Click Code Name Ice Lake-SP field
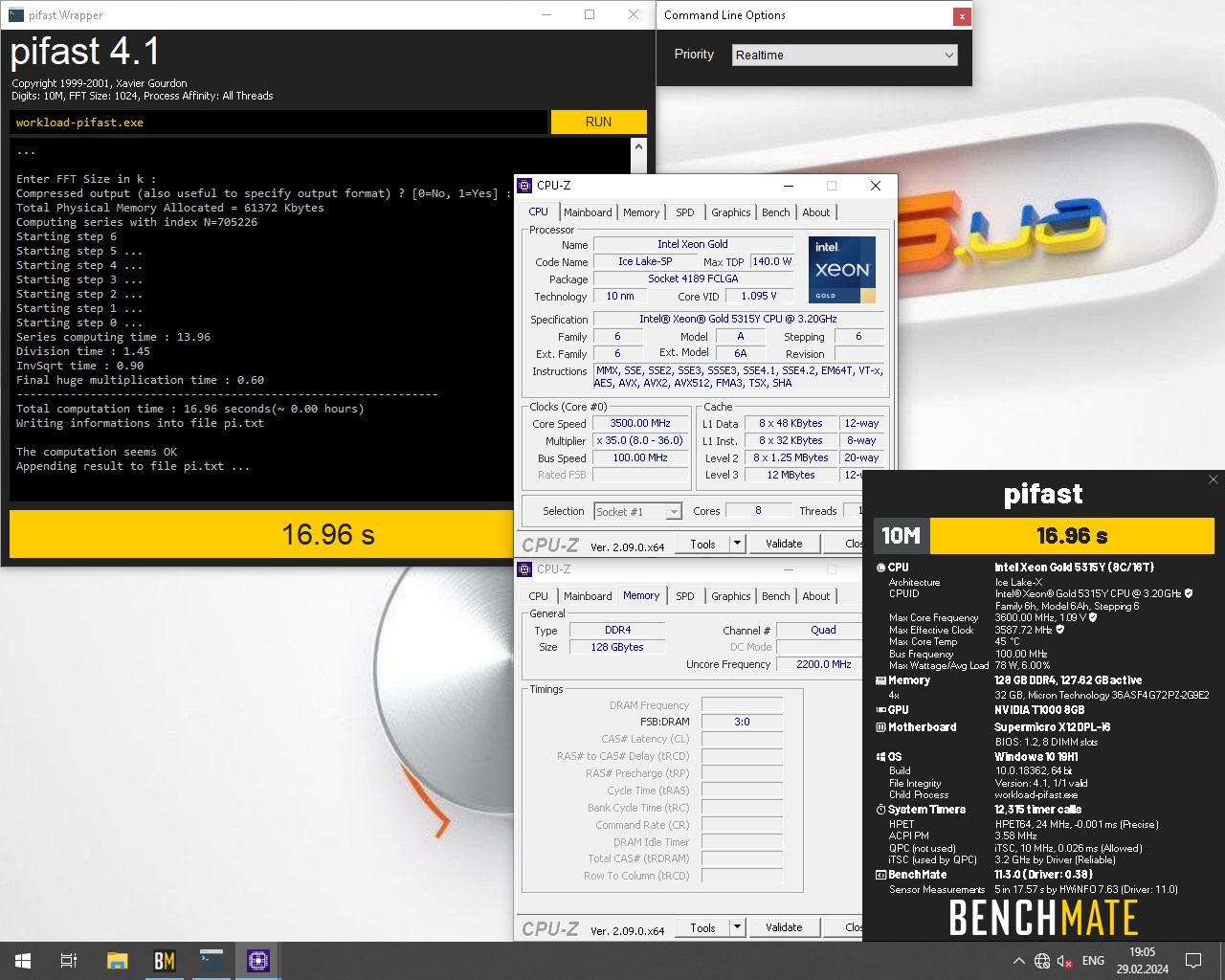The height and width of the screenshot is (980, 1225). click(645, 261)
